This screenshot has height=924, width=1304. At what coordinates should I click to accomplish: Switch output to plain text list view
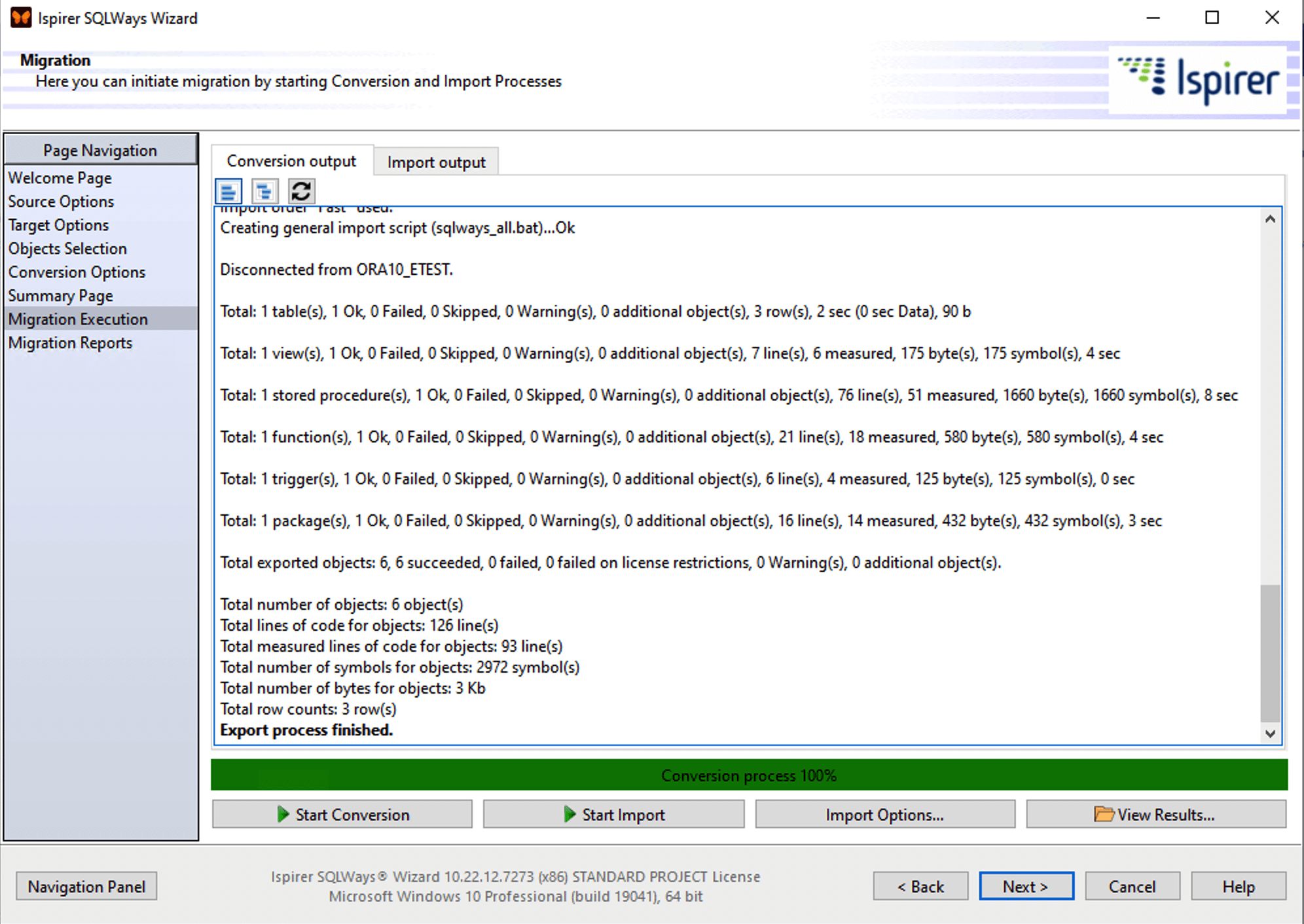click(228, 192)
